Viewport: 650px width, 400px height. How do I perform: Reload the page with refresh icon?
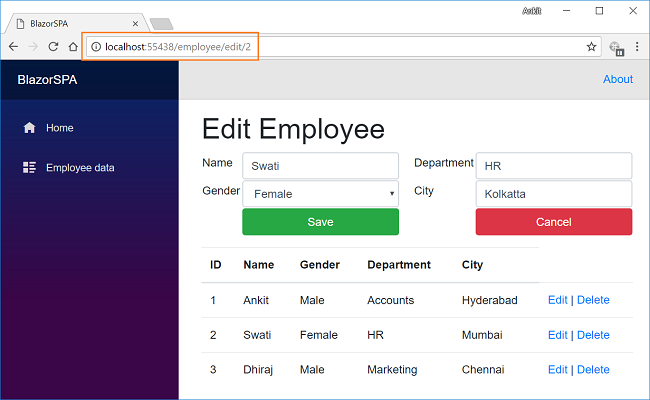[52, 47]
